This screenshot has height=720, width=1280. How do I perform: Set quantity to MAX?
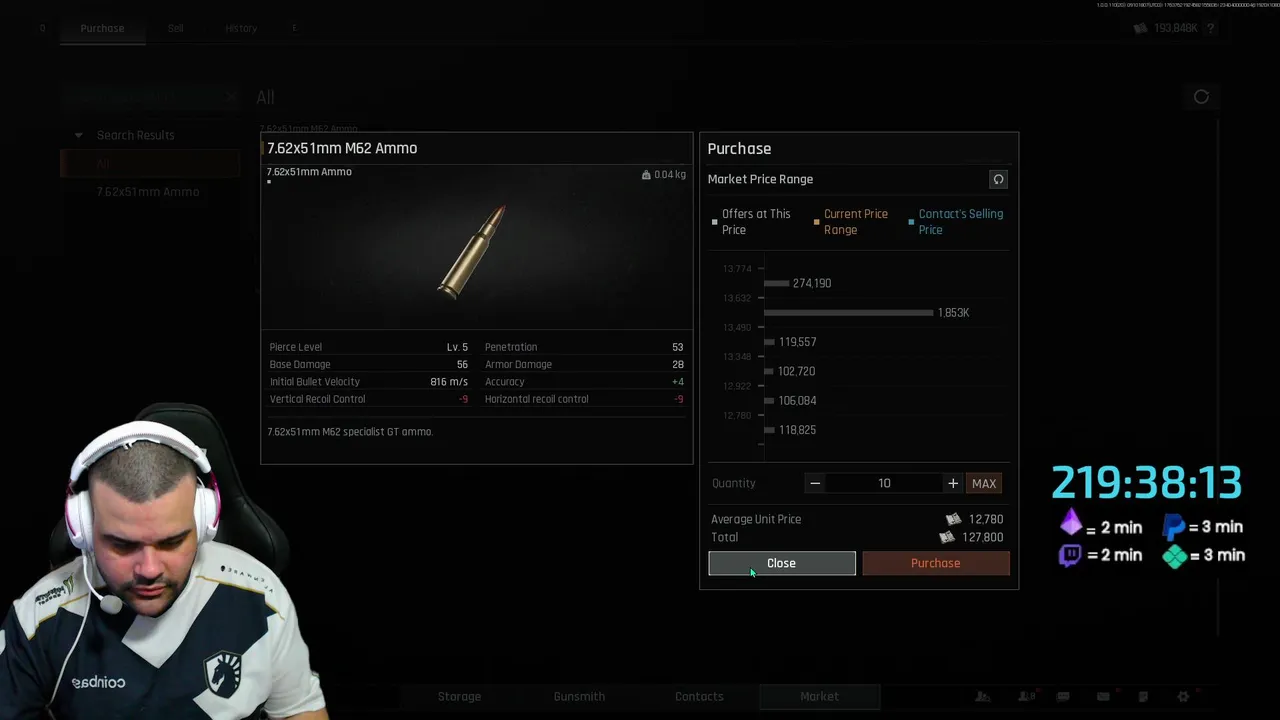[x=984, y=483]
